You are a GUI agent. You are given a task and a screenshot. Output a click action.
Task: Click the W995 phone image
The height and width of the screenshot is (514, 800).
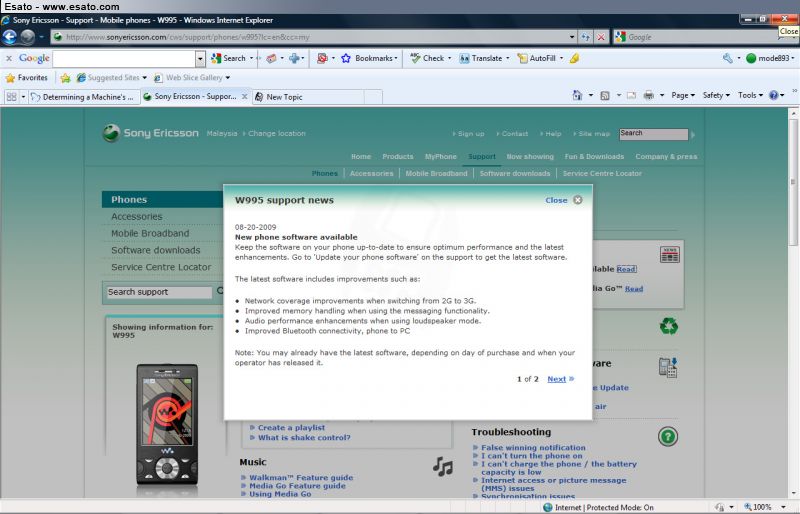click(167, 424)
